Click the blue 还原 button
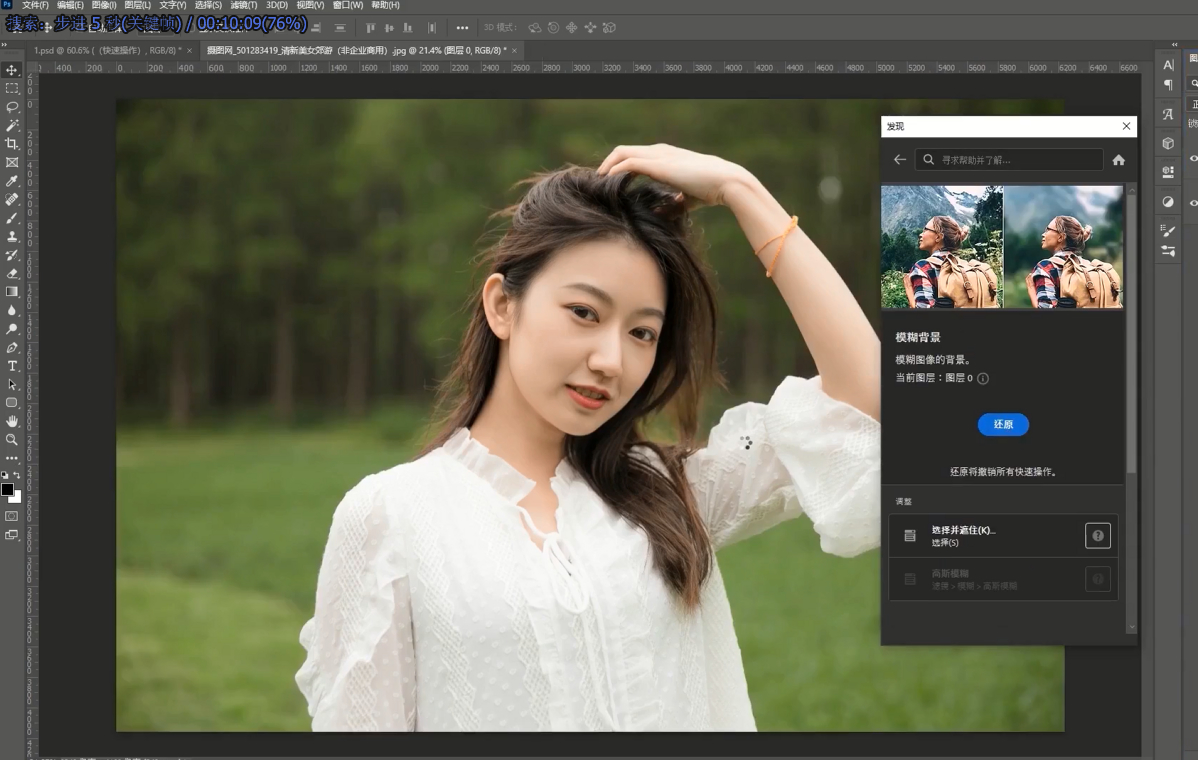 click(1003, 425)
